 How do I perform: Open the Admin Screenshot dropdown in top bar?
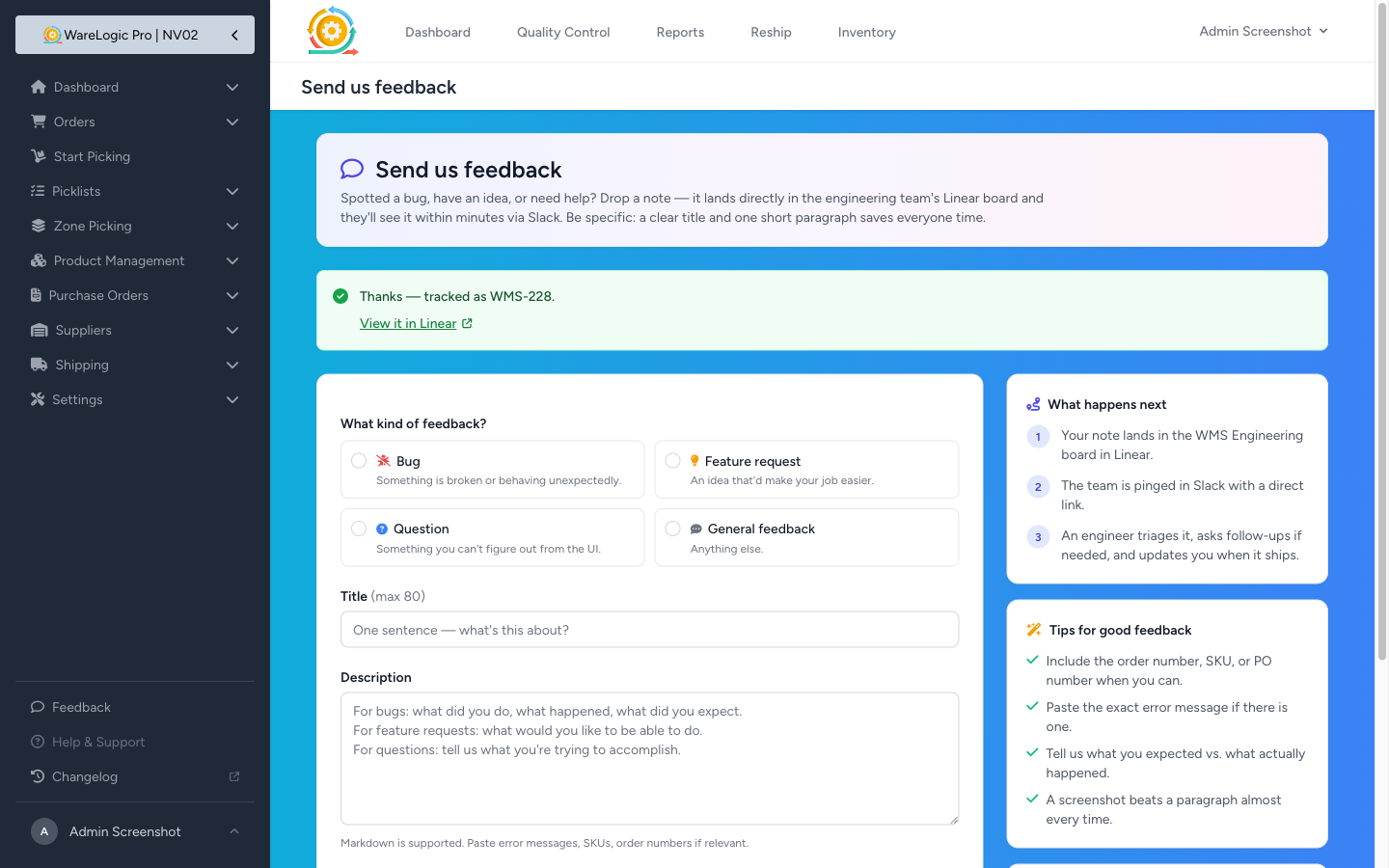pos(1264,31)
